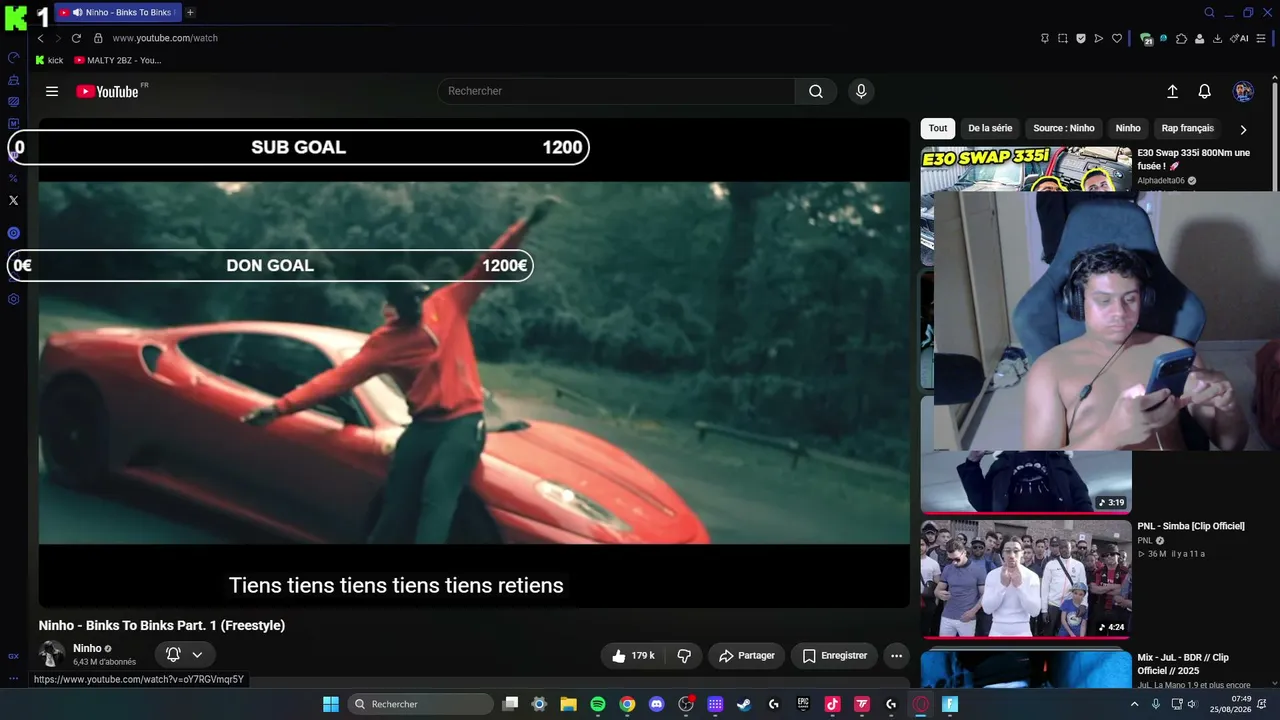Click the YouTube Rechercher search field
Viewport: 1280px width, 720px height.
click(616, 91)
